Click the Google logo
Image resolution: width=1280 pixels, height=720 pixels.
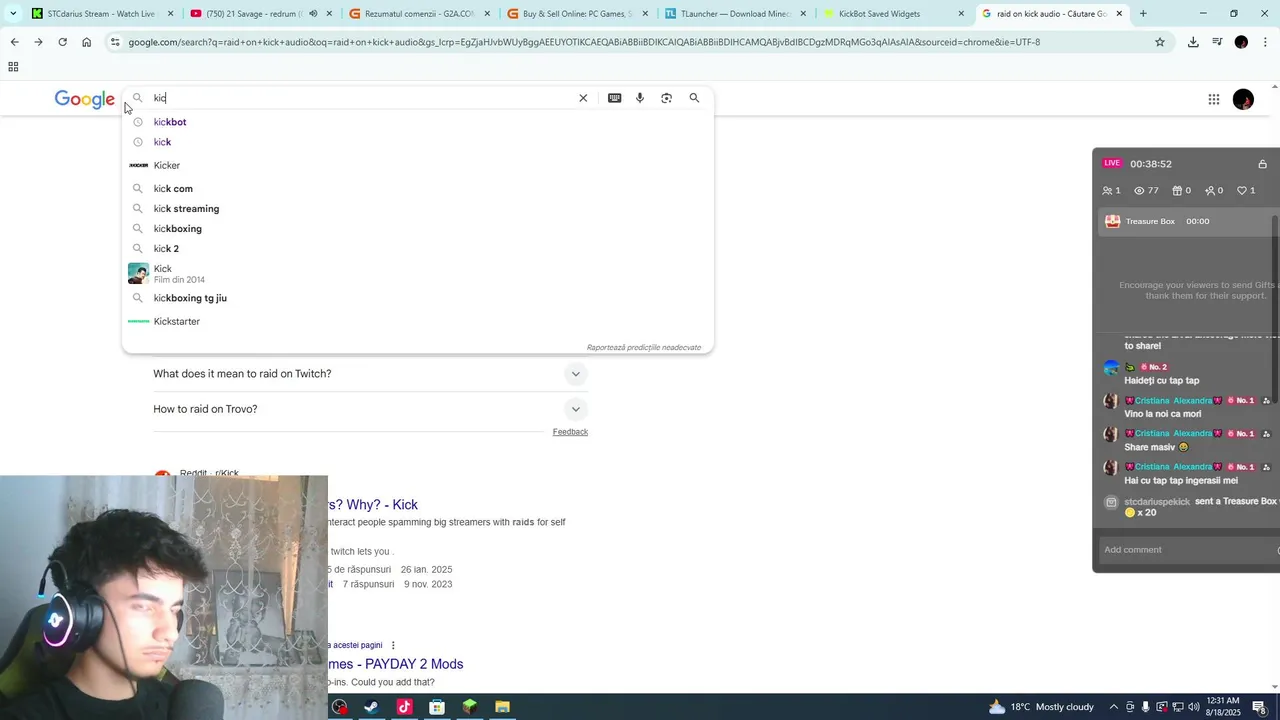point(85,99)
